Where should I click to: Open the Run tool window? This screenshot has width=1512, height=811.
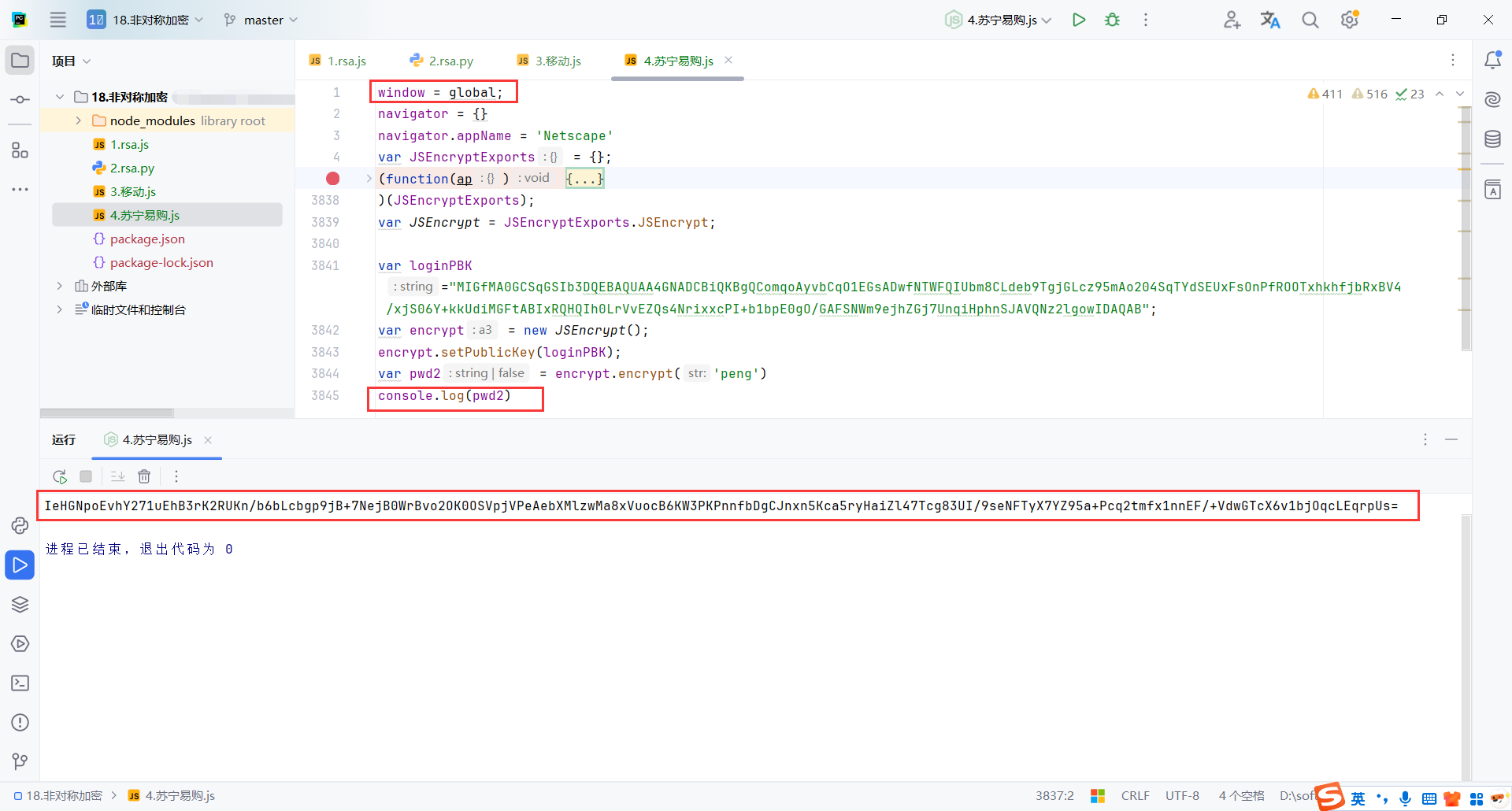(20, 565)
